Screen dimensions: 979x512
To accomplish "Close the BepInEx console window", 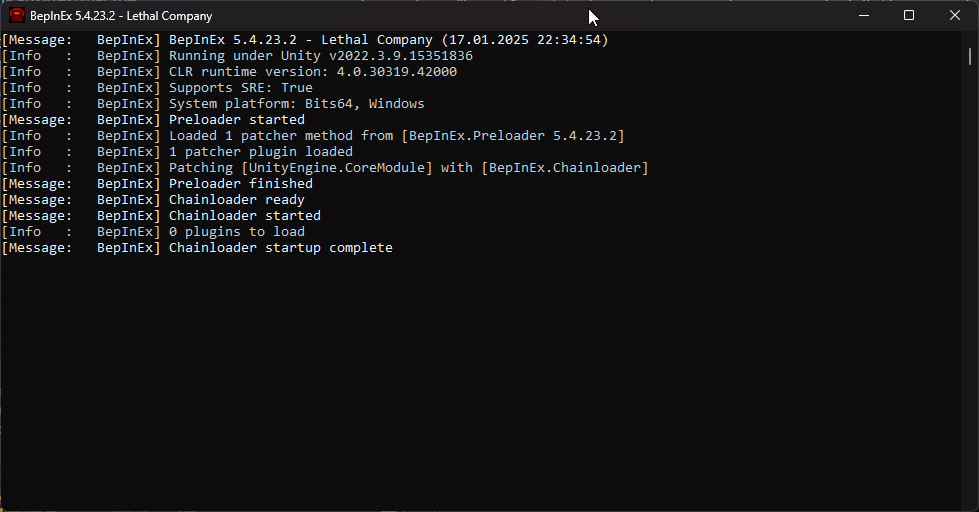I will (x=955, y=15).
